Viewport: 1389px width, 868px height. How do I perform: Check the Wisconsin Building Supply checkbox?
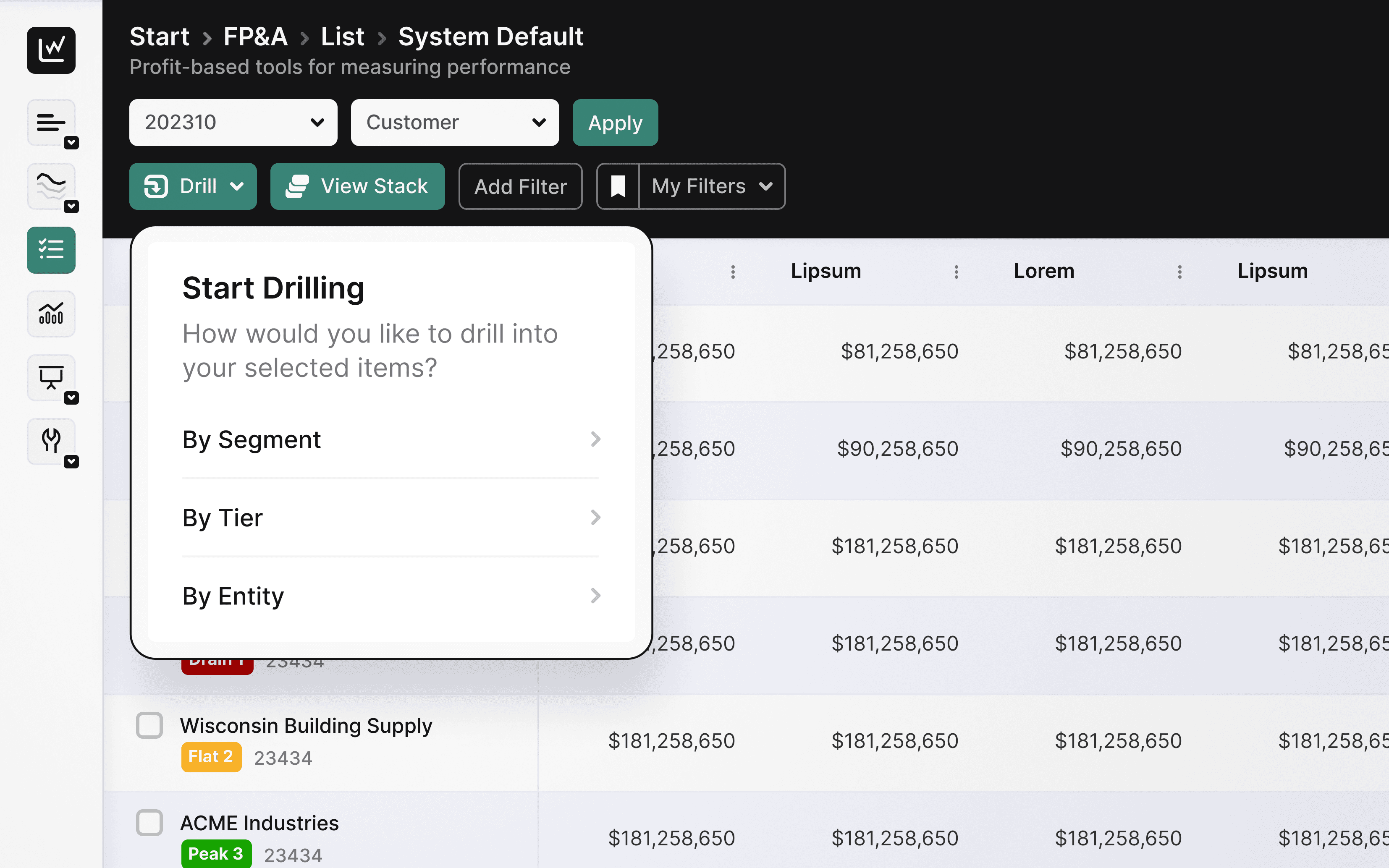[x=149, y=725]
